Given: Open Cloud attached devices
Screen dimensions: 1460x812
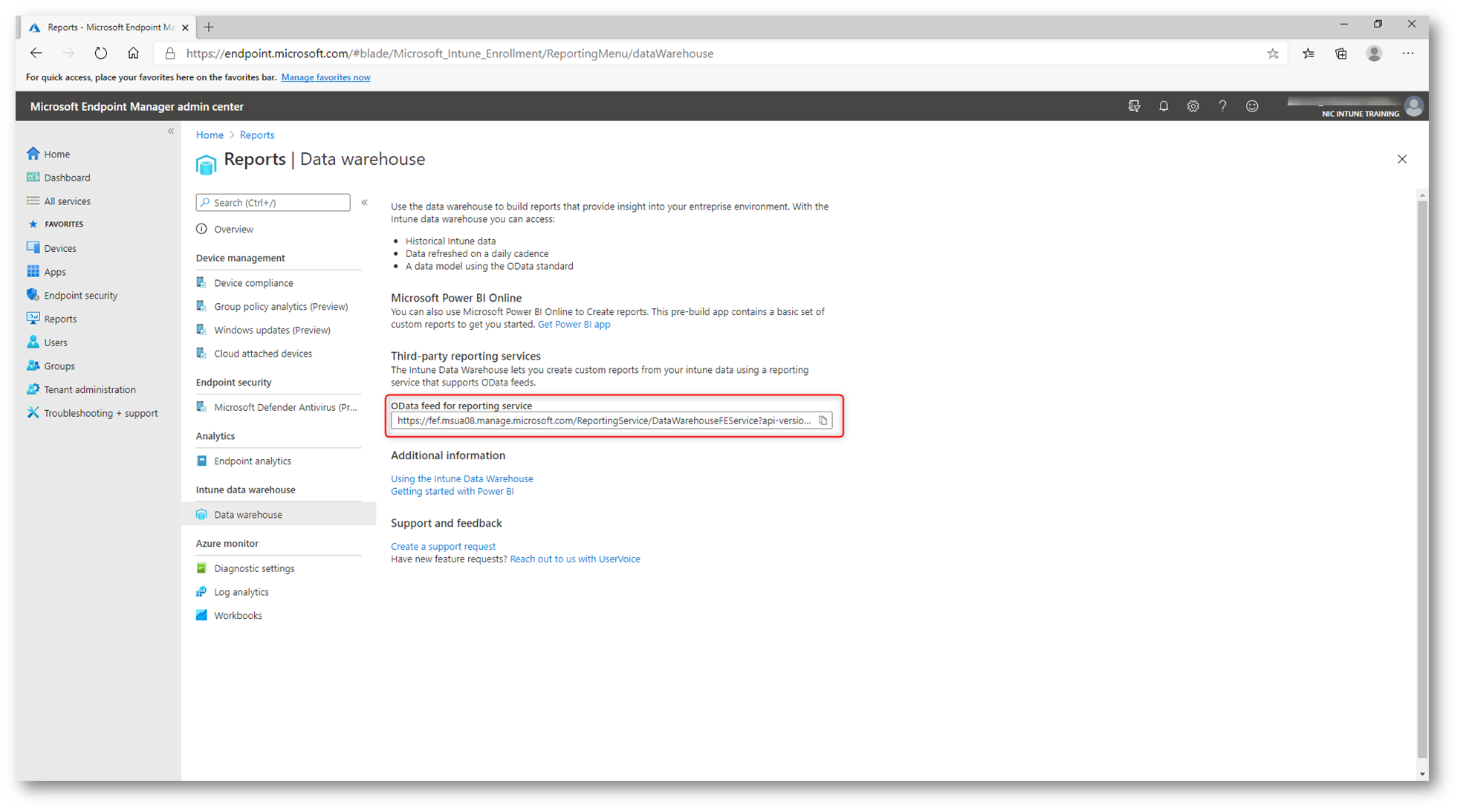Looking at the screenshot, I should [x=263, y=354].
